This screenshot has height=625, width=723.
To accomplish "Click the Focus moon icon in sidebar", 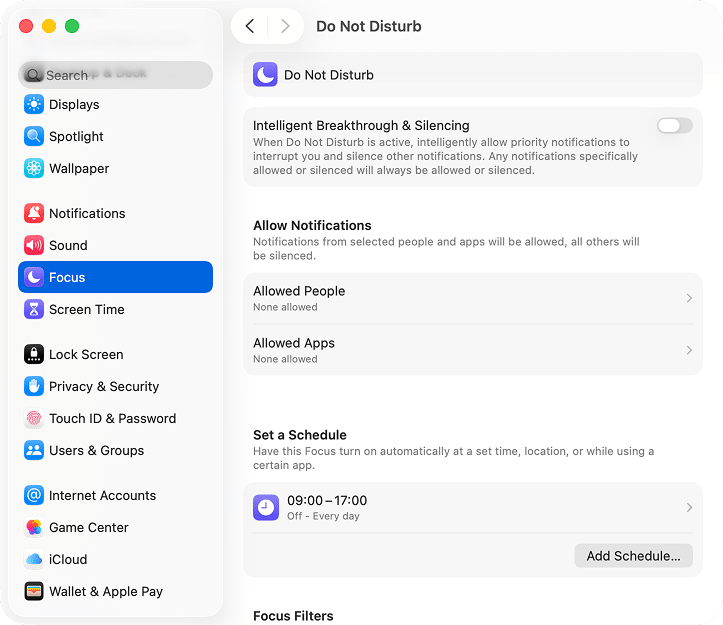I will click(34, 277).
